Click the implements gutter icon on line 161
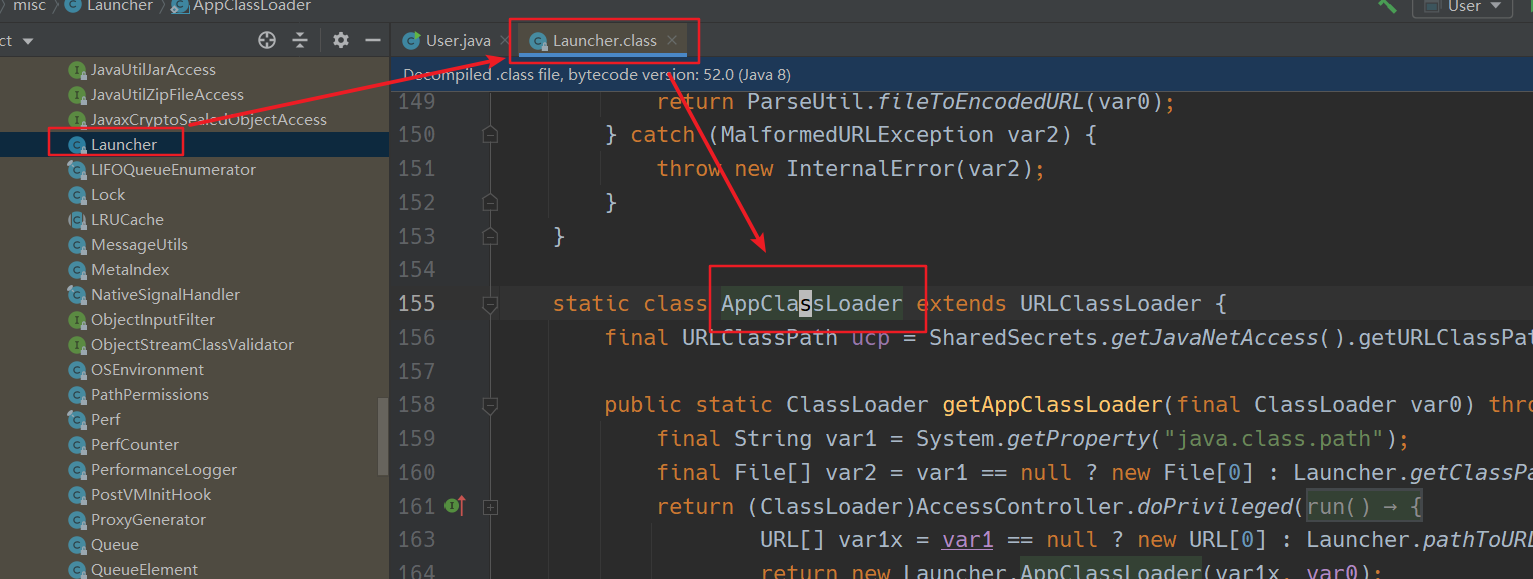The width and height of the screenshot is (1533, 579). click(456, 507)
